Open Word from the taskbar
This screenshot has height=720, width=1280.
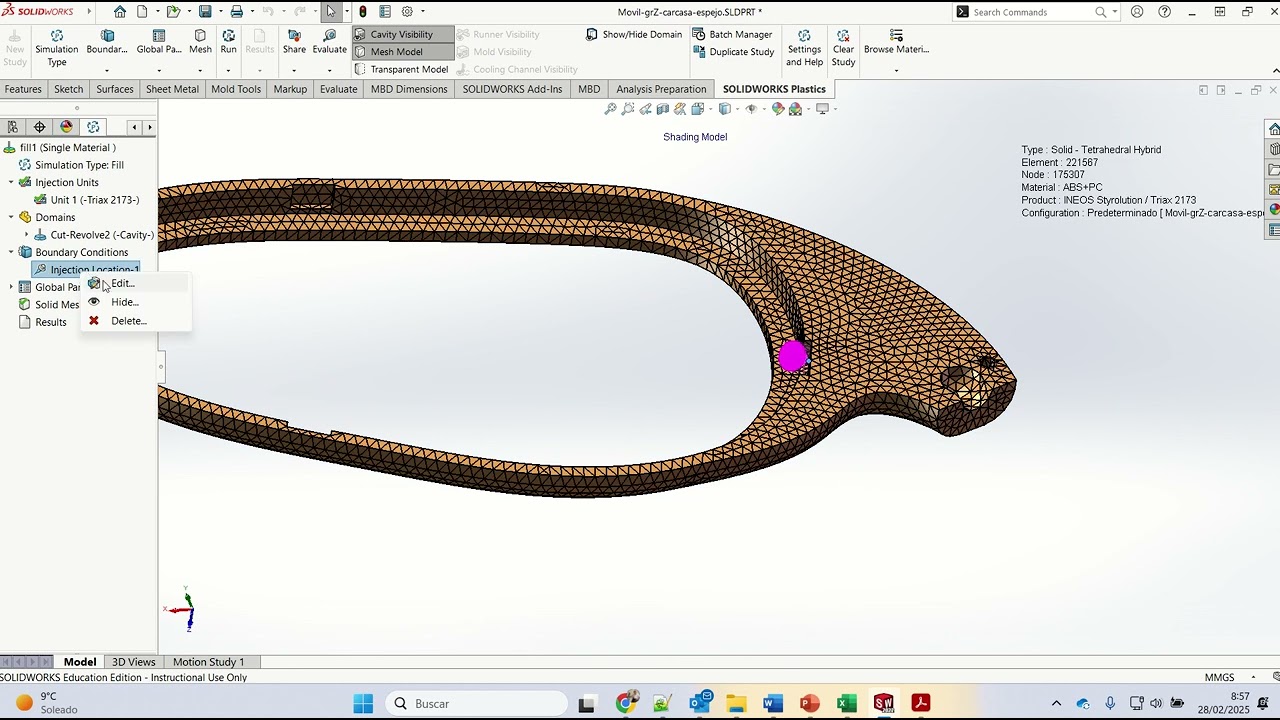[x=772, y=704]
